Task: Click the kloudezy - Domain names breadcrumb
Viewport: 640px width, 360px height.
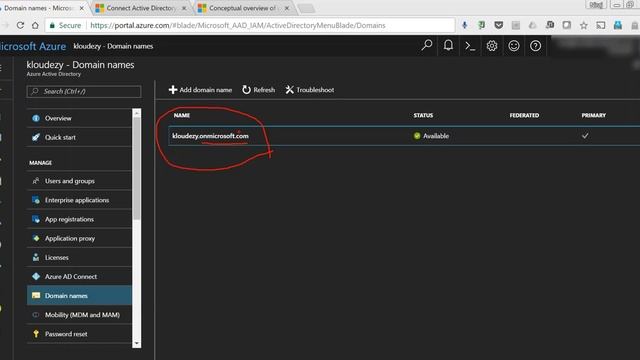Action: 113,46
